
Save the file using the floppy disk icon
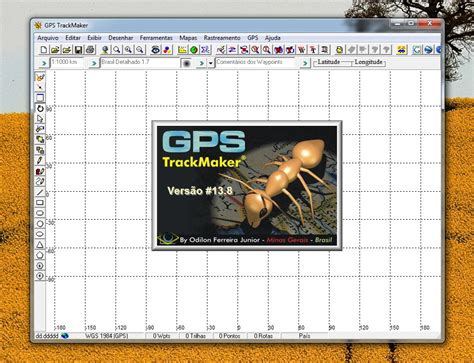click(78, 50)
